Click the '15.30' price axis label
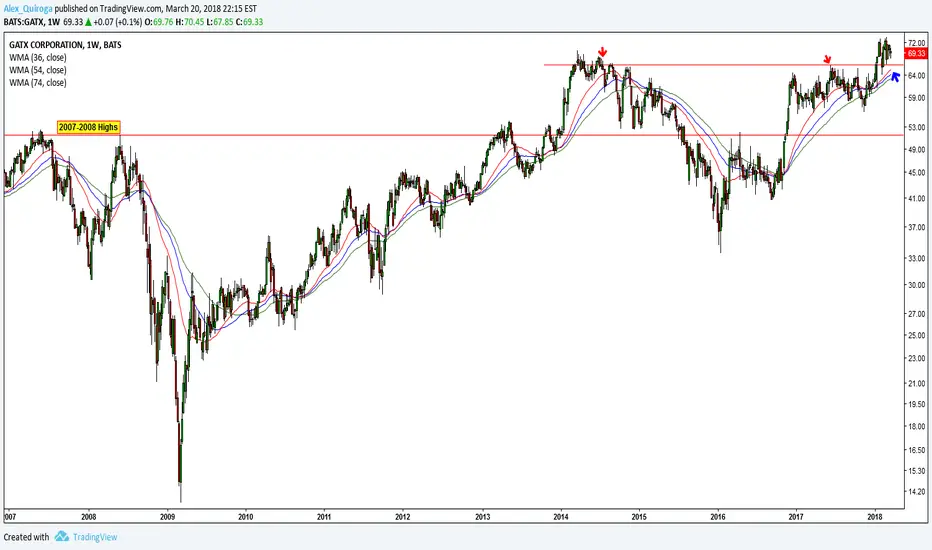 pos(917,471)
